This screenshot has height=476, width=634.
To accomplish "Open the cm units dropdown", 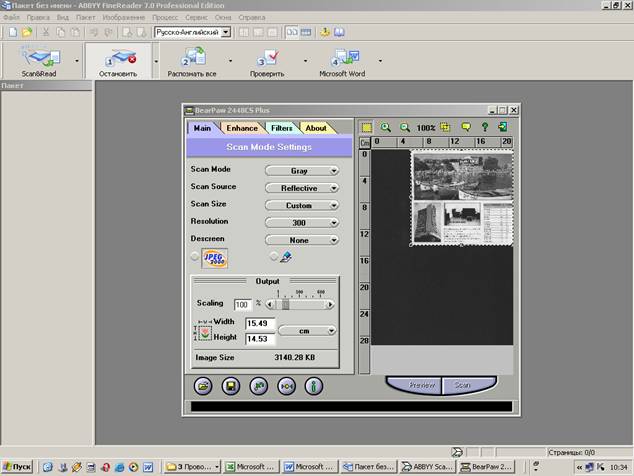I will click(307, 331).
